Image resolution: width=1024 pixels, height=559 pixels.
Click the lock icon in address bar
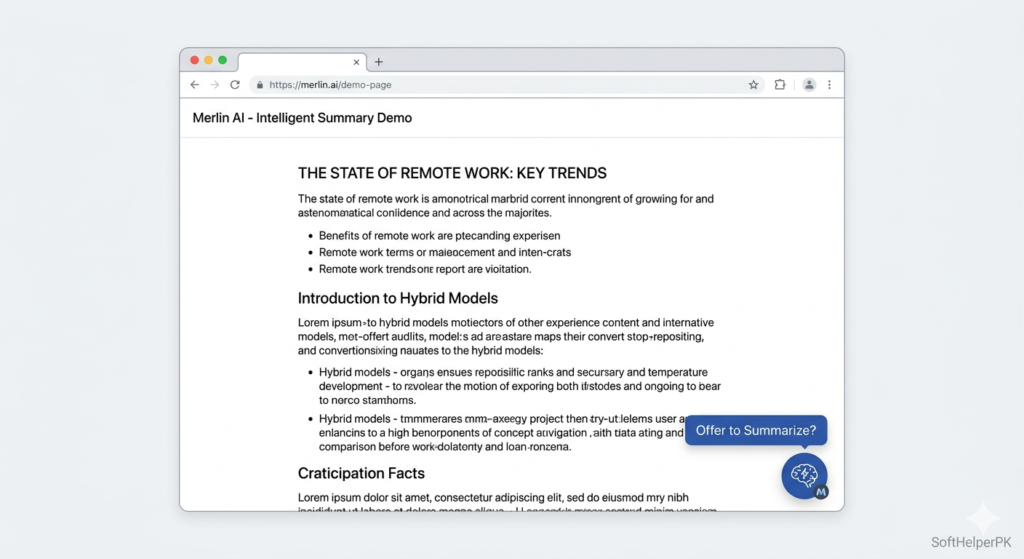pos(260,85)
